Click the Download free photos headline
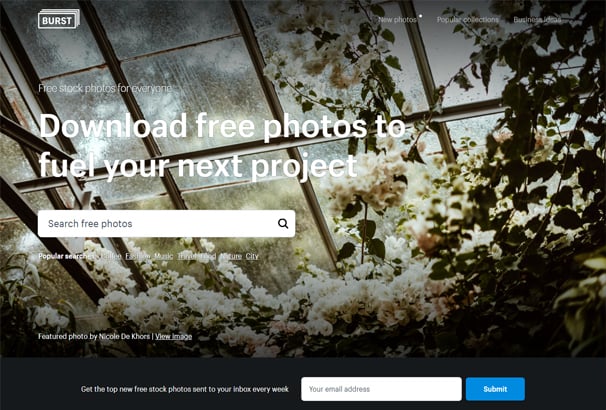 222,146
